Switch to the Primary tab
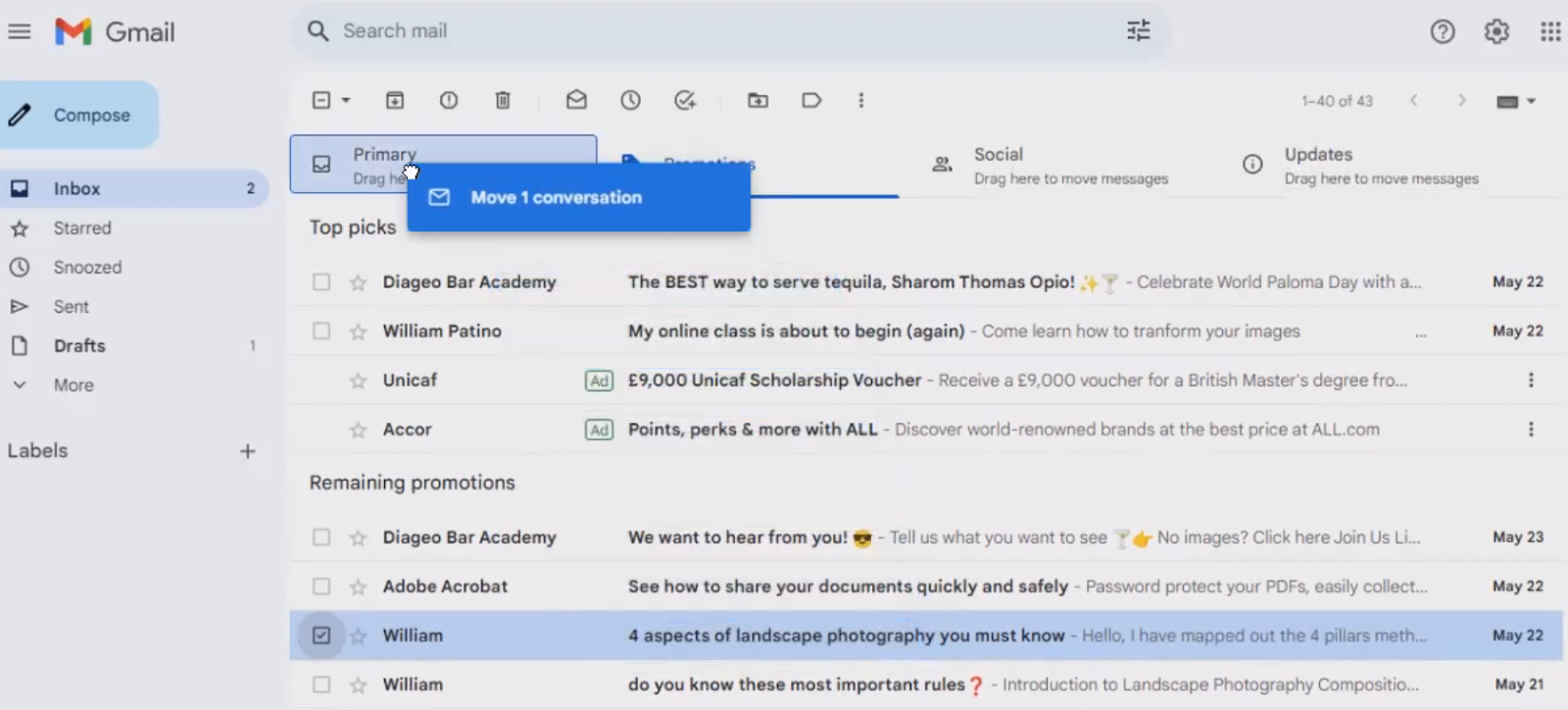The width and height of the screenshot is (1568, 710). [443, 164]
